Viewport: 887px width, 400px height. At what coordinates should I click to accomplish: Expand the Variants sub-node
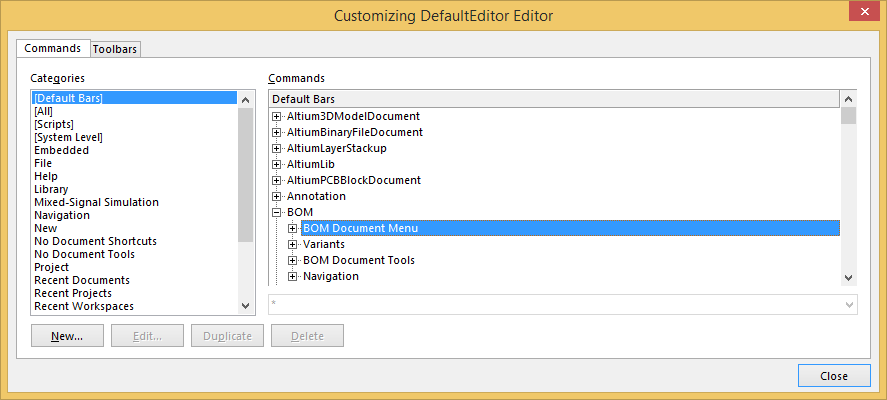(293, 244)
